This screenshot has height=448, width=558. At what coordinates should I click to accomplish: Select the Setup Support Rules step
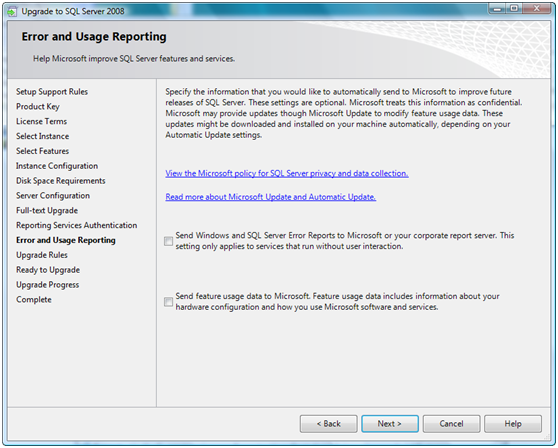coord(52,92)
